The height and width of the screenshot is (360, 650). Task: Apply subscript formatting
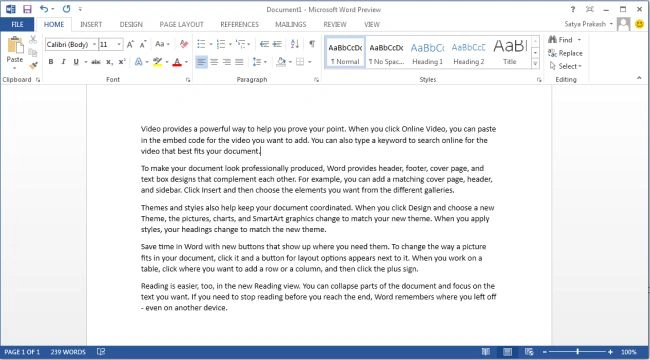pyautogui.click(x=109, y=62)
